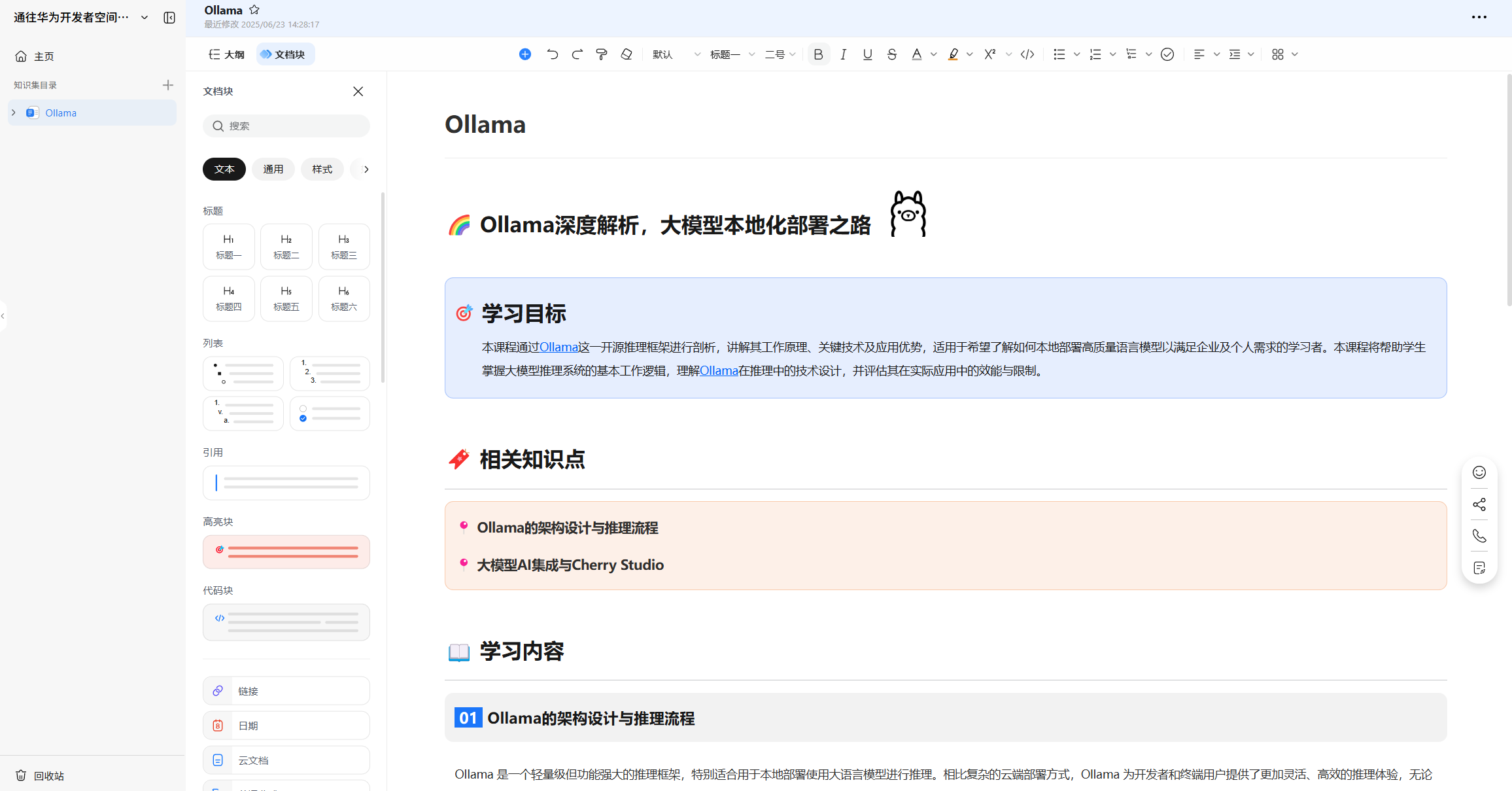
Task: Insert the 代码块 code block
Action: 286,622
